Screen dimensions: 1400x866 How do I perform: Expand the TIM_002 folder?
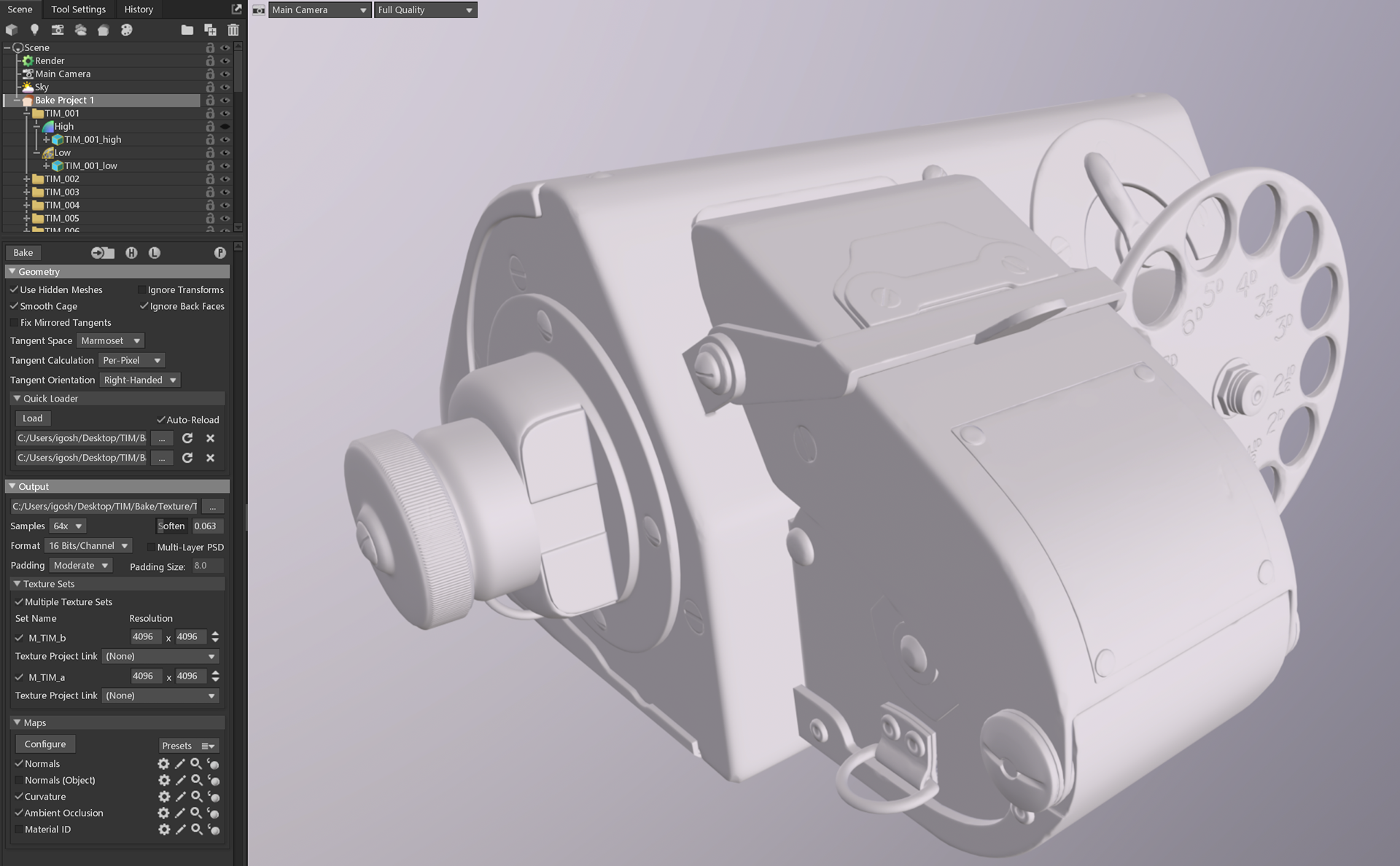tap(27, 179)
